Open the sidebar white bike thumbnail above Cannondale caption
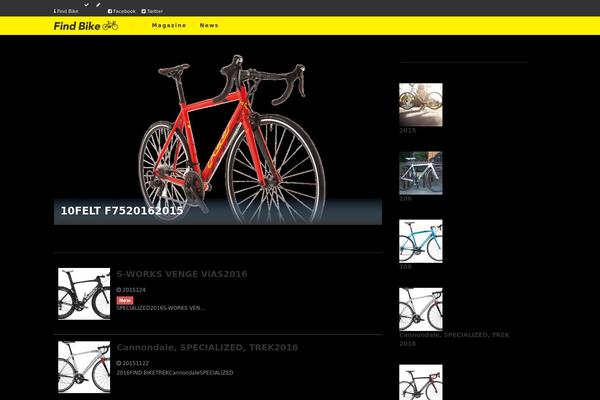This screenshot has width=600, height=400. 421,309
